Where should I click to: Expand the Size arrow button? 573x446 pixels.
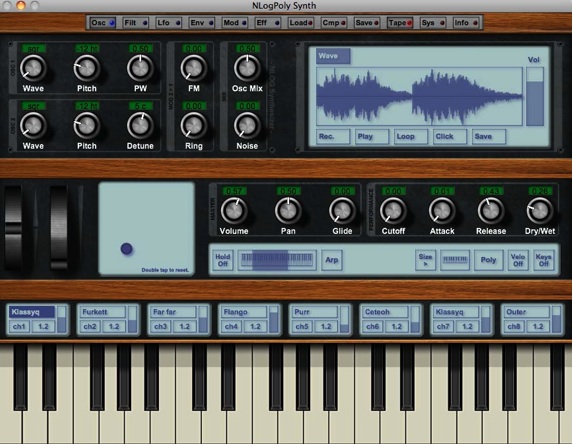coord(425,260)
